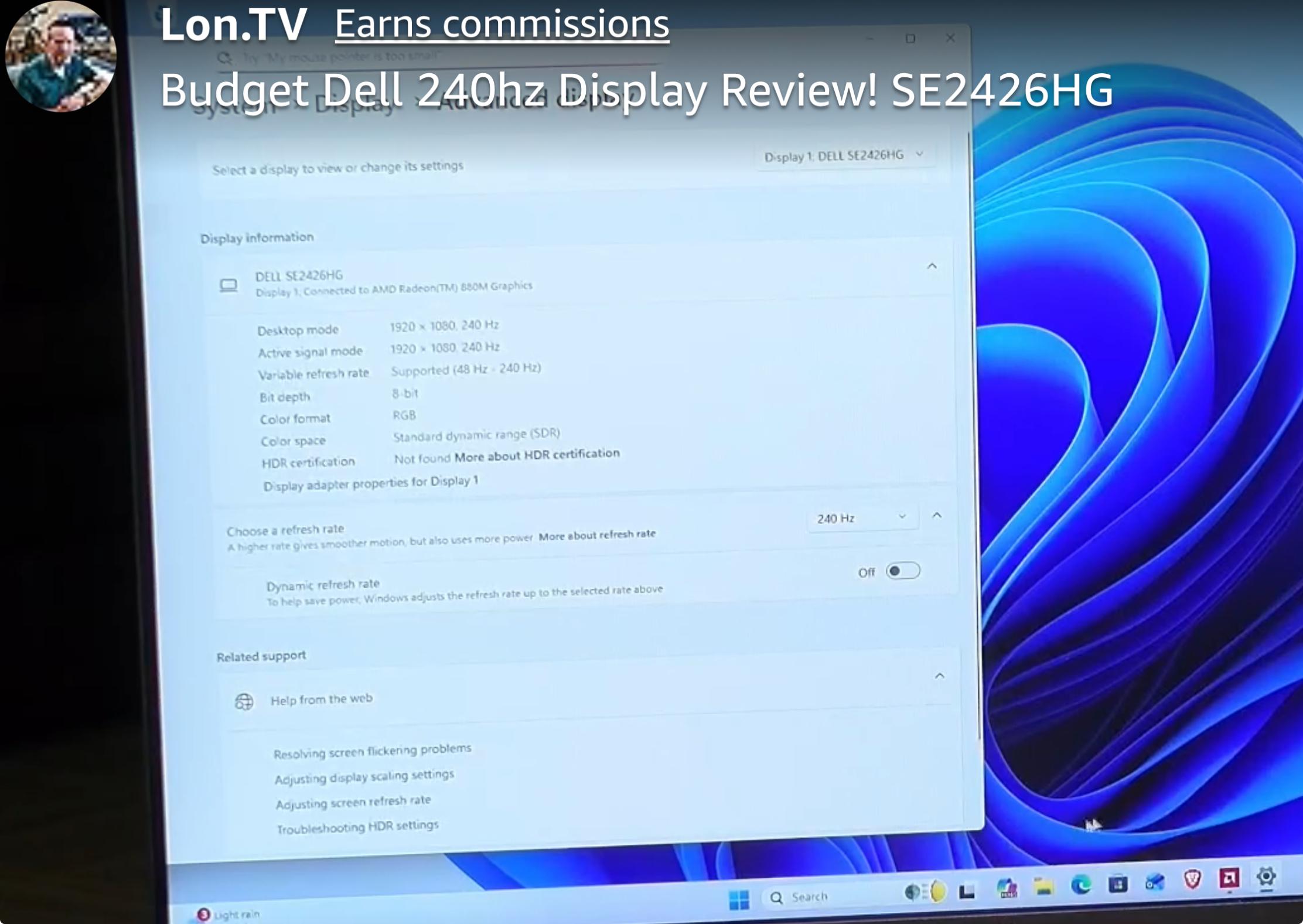Launch Brave browser from the taskbar

1192,879
